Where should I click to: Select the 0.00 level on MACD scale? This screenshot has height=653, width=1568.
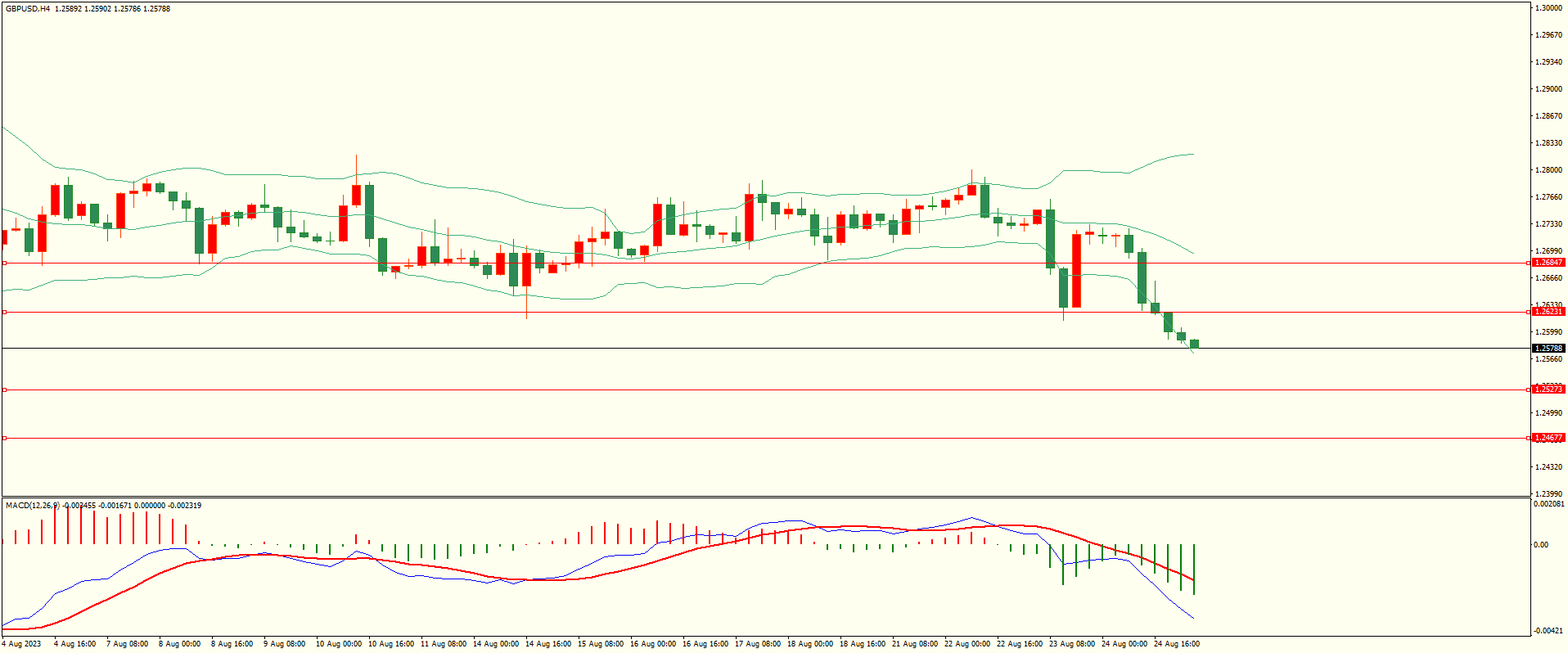click(x=1541, y=545)
